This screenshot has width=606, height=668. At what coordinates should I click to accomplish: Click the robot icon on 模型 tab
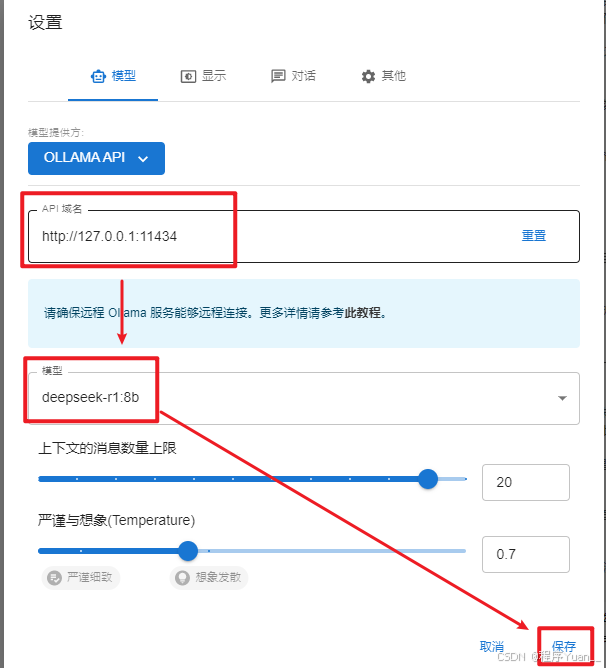[x=98, y=77]
